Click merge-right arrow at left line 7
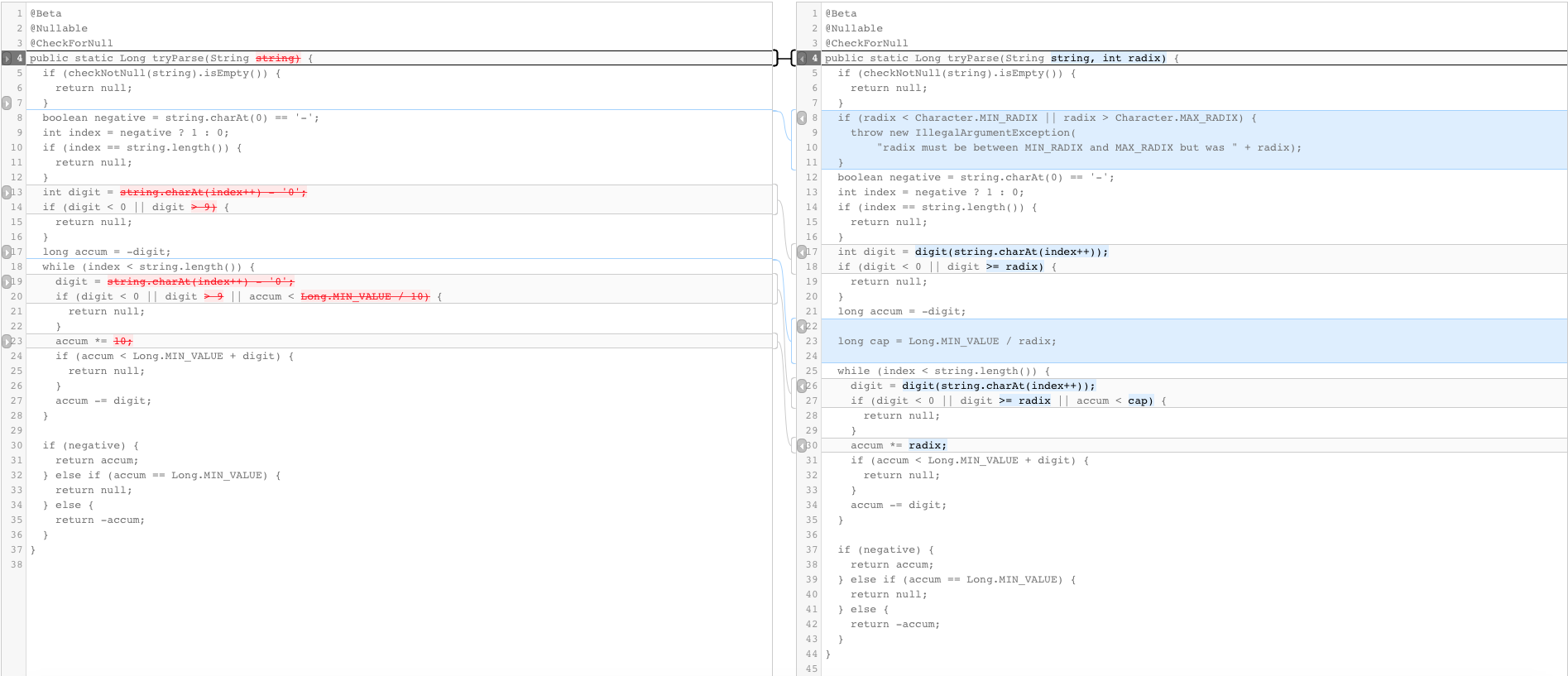Screen dimensions: 1568x676 point(7,103)
